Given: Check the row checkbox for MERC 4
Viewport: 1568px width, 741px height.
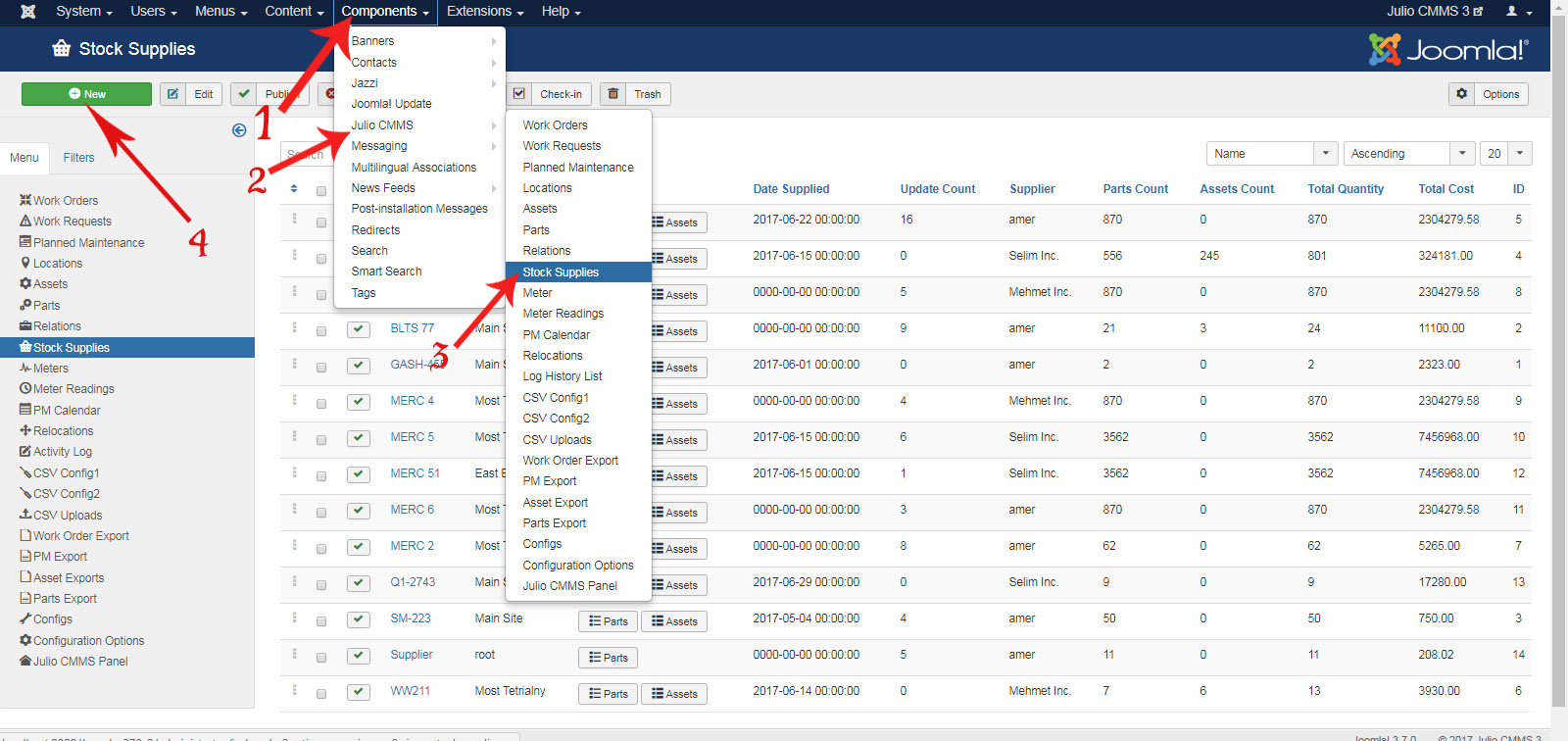Looking at the screenshot, I should pyautogui.click(x=321, y=404).
